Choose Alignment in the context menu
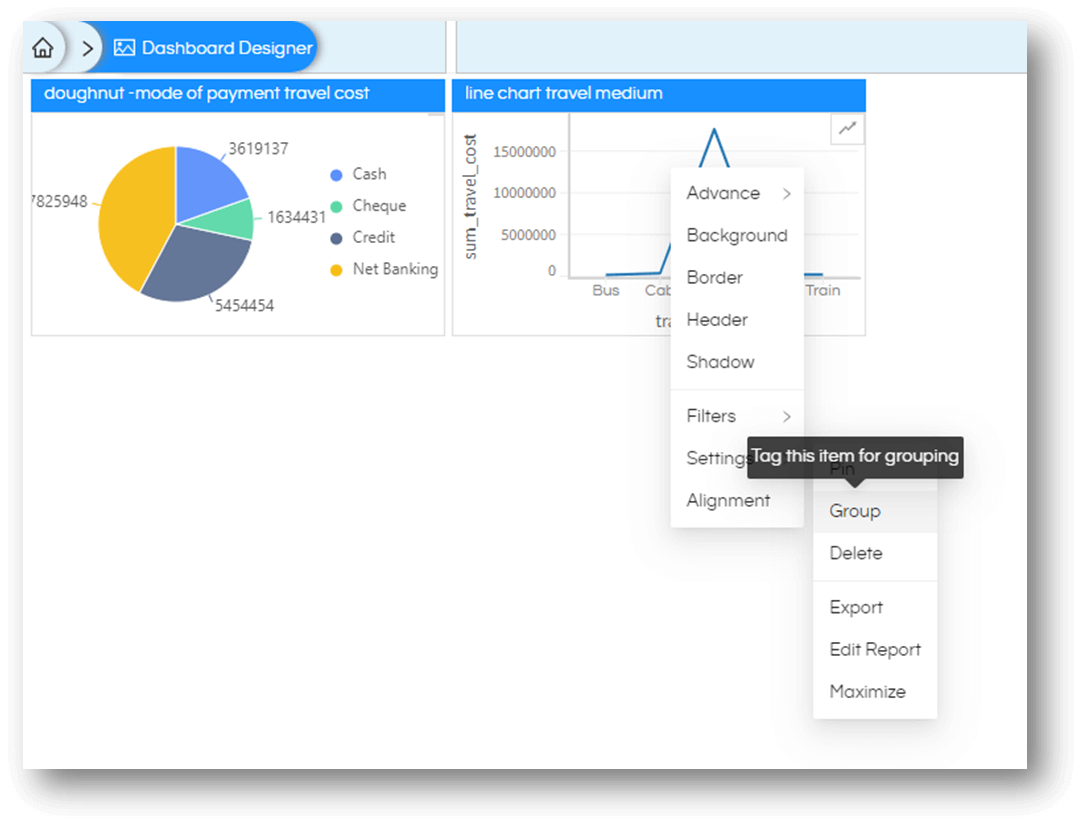The image size is (1081, 821). (737, 500)
